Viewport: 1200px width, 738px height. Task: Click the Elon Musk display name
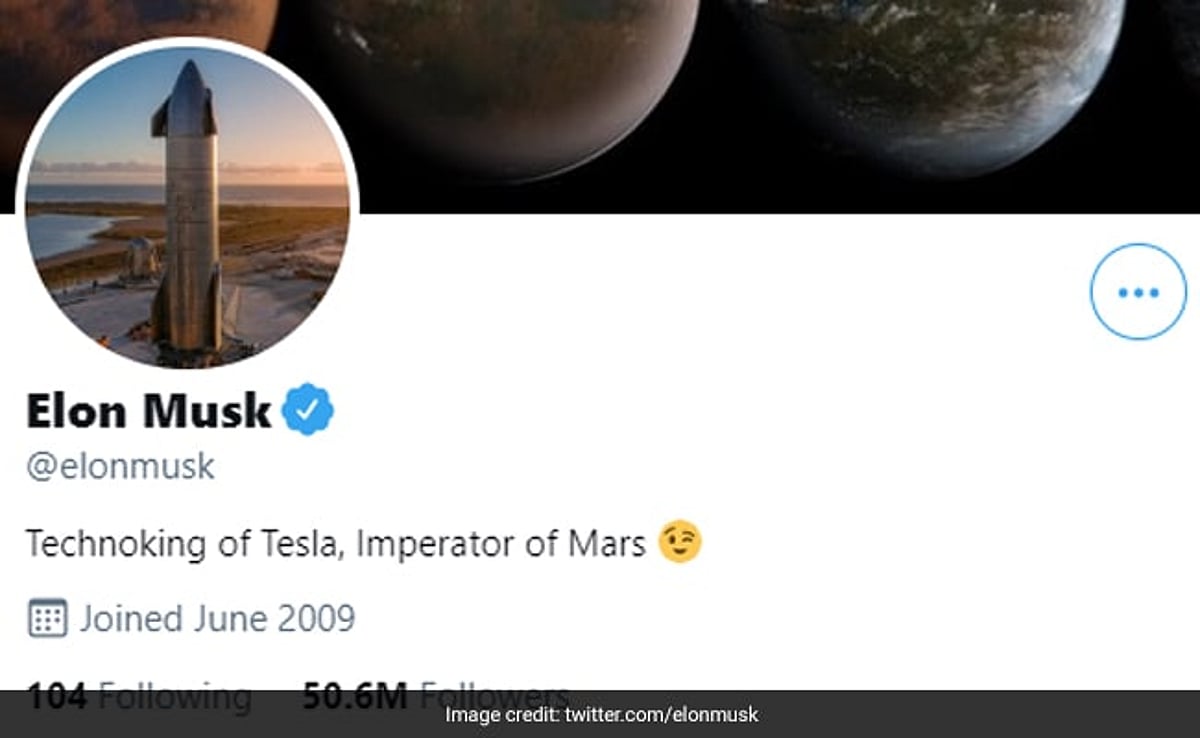[x=150, y=409]
